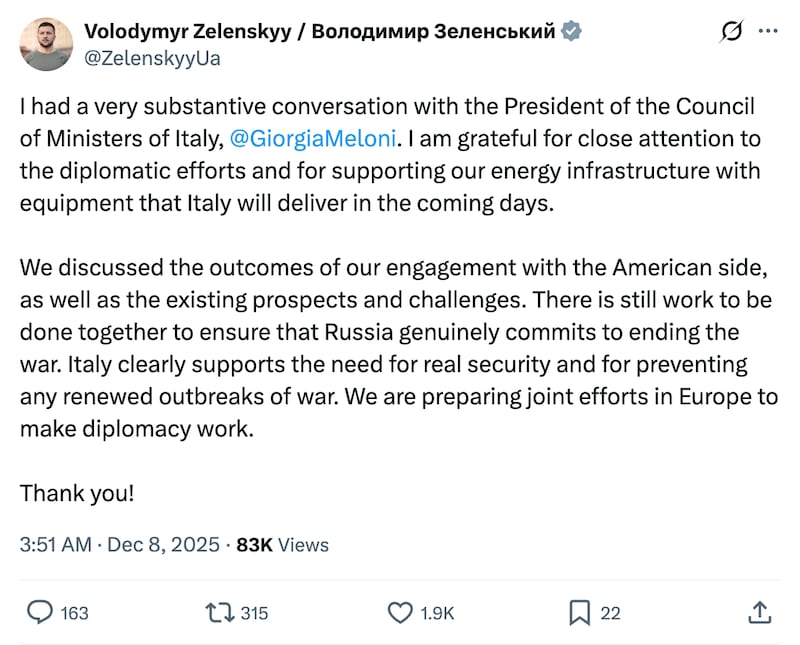Select the @ZelenskyyUa handle
800x645 pixels.
(x=148, y=58)
